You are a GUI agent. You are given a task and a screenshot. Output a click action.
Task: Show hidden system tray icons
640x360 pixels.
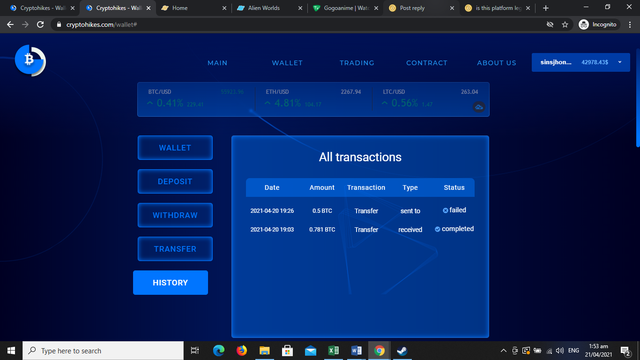click(503, 351)
